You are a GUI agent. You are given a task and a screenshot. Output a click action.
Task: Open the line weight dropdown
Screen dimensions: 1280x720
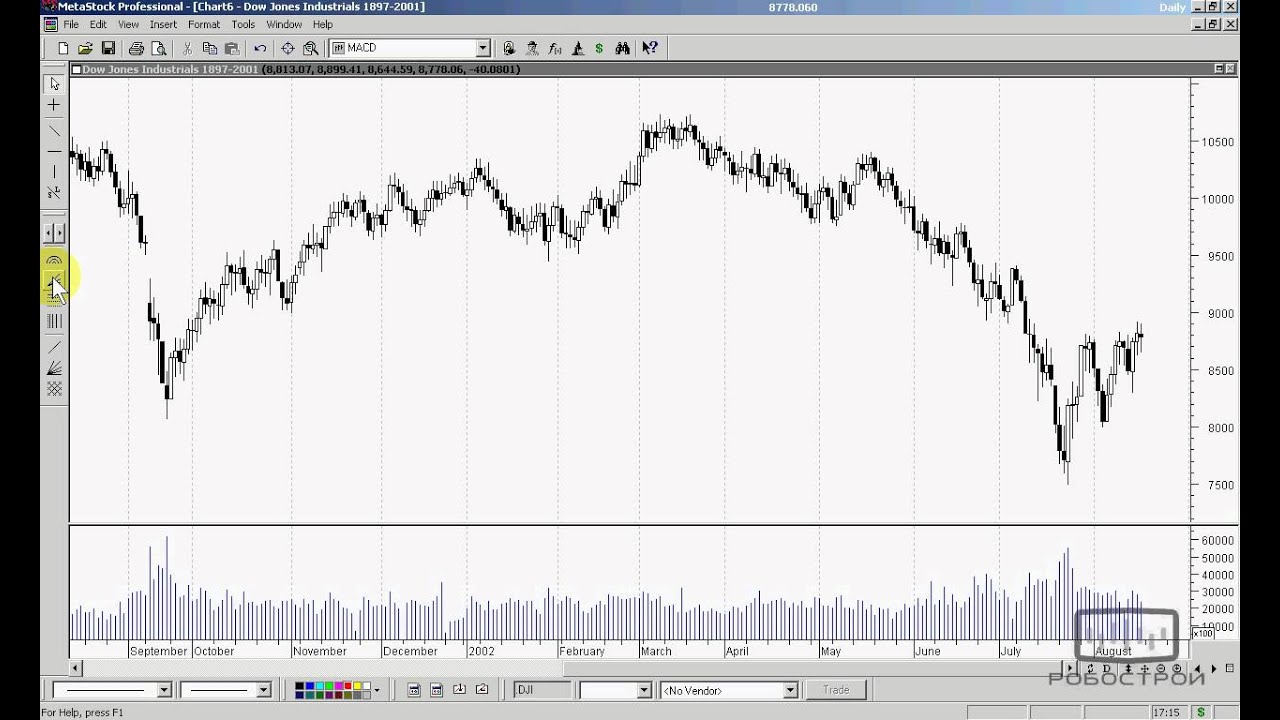click(264, 690)
